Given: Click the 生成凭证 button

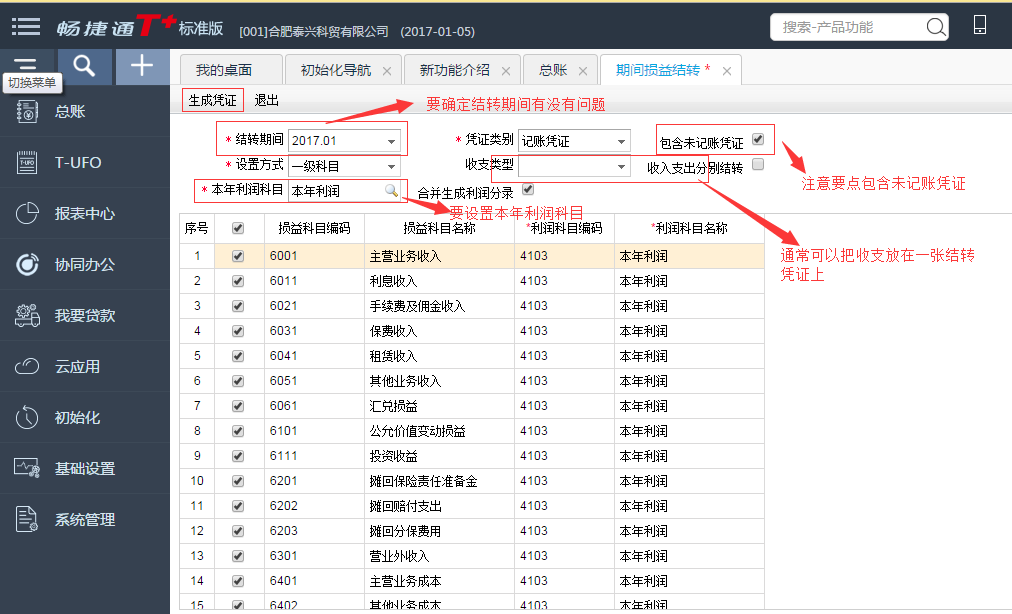Looking at the screenshot, I should [x=212, y=100].
